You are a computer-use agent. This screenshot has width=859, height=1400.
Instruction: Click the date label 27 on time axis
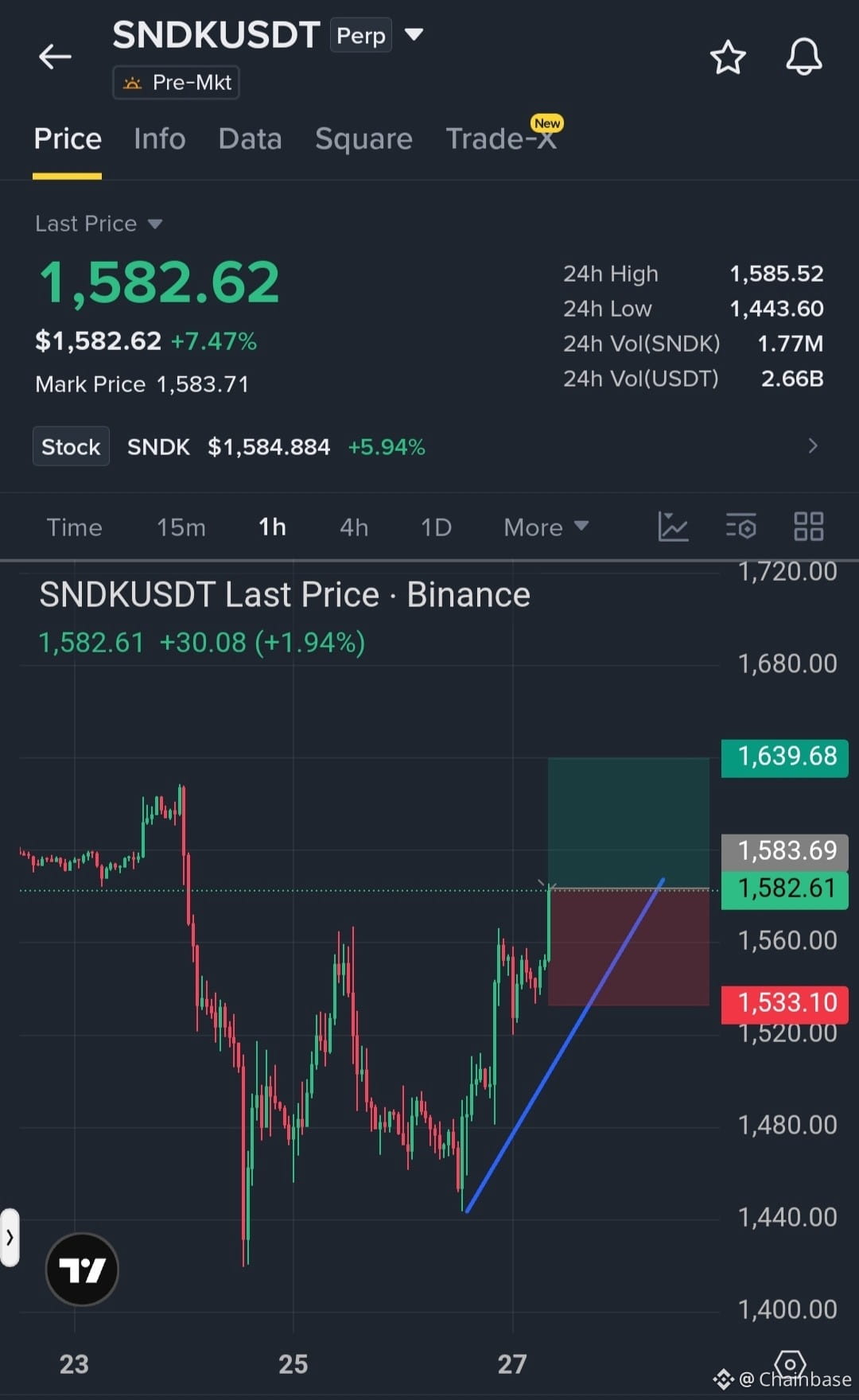pyautogui.click(x=512, y=1365)
